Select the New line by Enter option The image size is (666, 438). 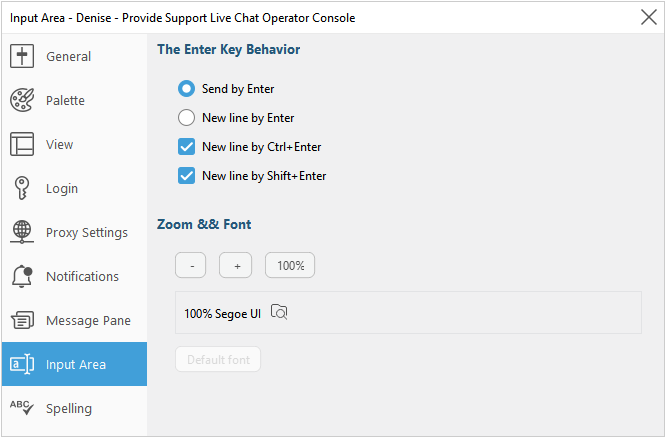186,118
